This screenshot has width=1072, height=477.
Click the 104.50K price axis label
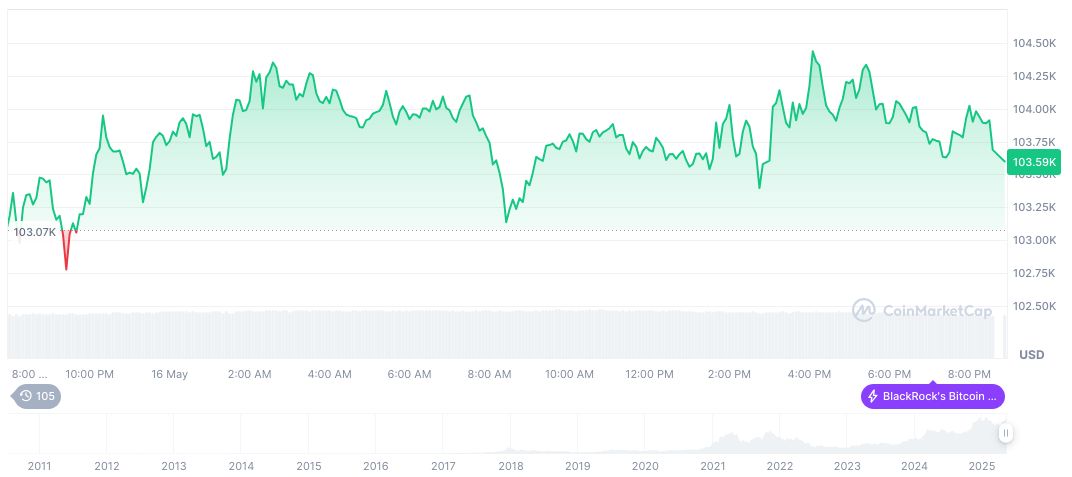(1034, 43)
